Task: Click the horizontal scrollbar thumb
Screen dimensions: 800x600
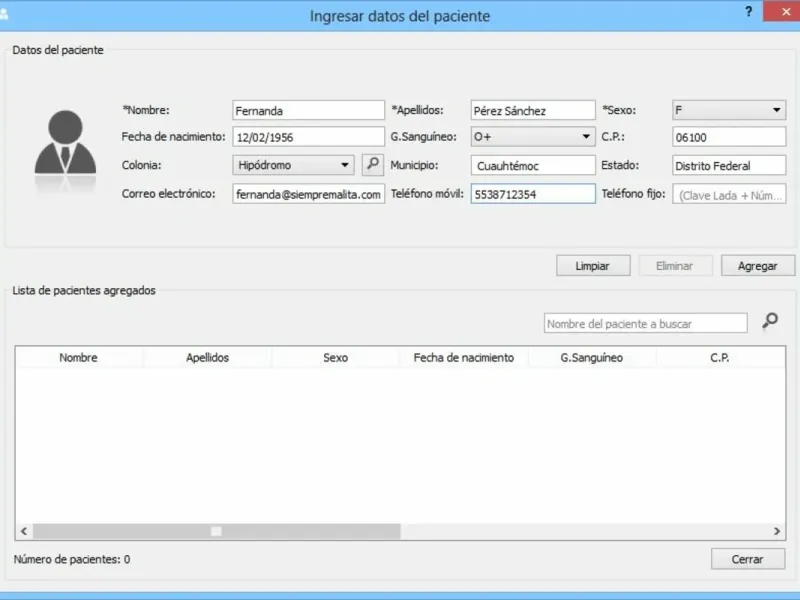Action: [x=217, y=531]
